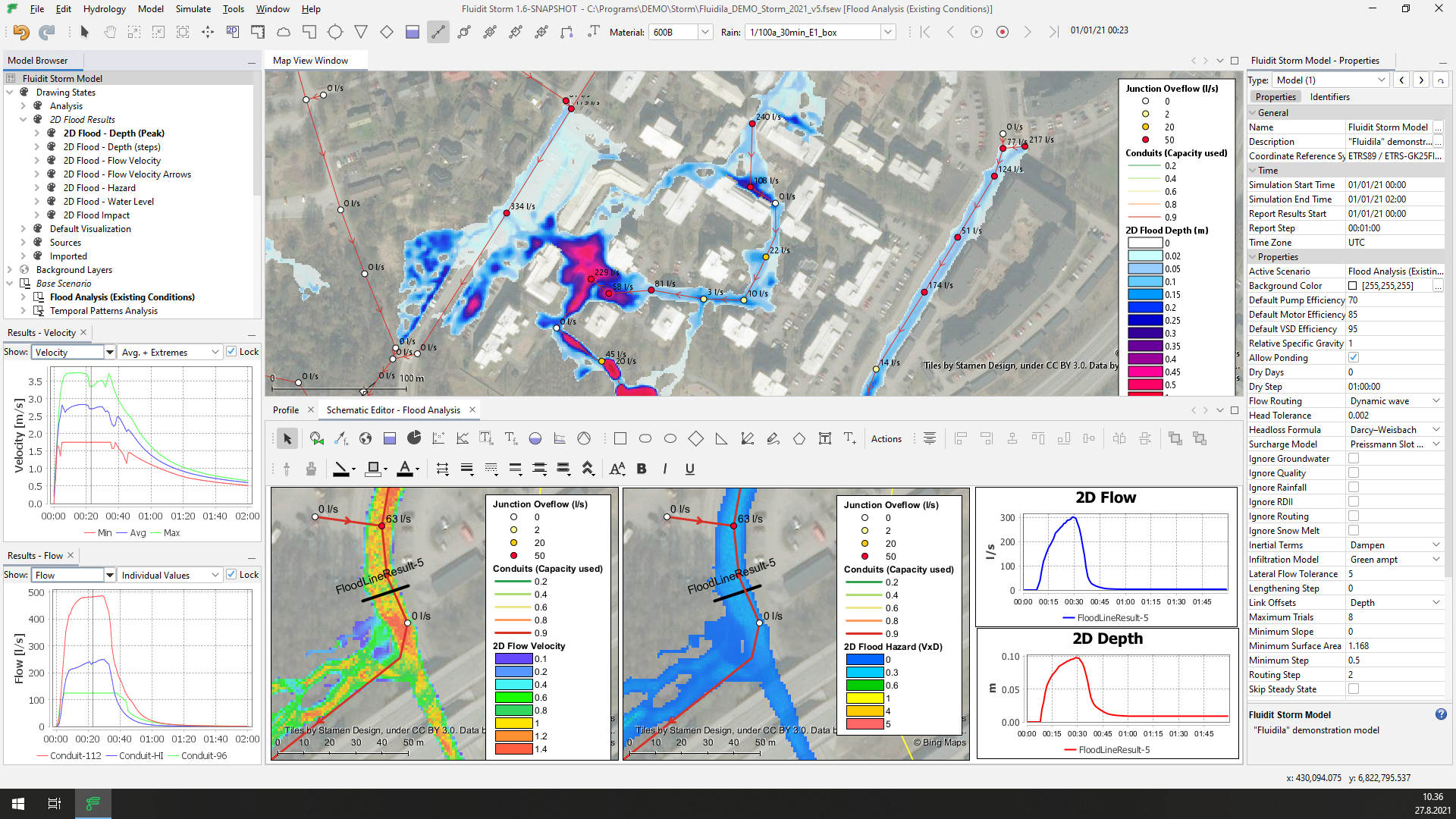Select the pentagon shape tool
The height and width of the screenshot is (819, 1456).
click(x=799, y=438)
